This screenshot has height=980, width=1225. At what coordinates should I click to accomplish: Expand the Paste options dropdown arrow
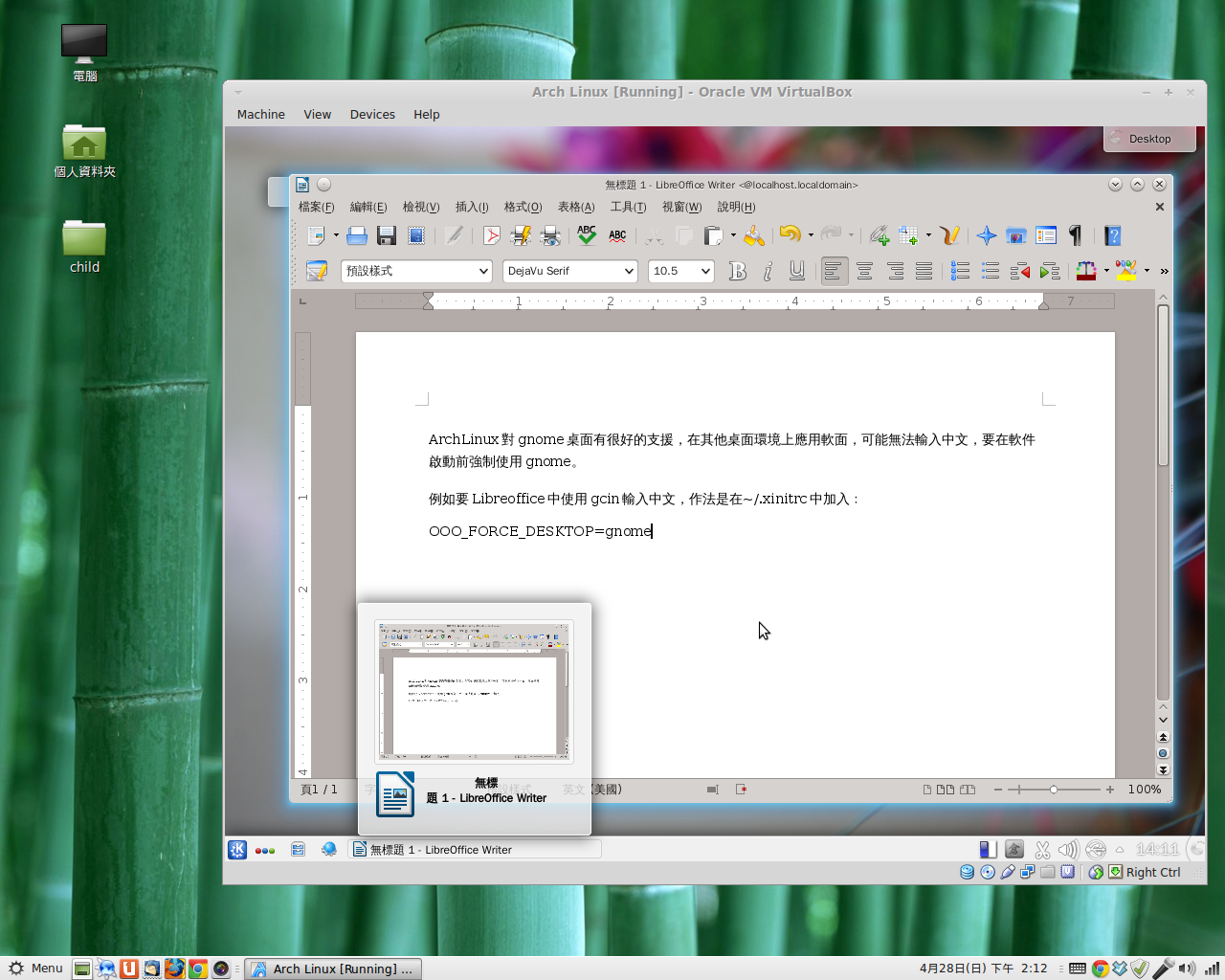coord(733,235)
